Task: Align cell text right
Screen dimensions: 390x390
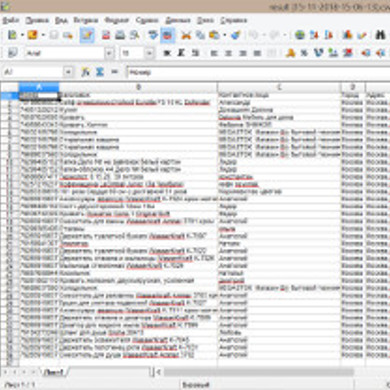Action: coord(243,53)
